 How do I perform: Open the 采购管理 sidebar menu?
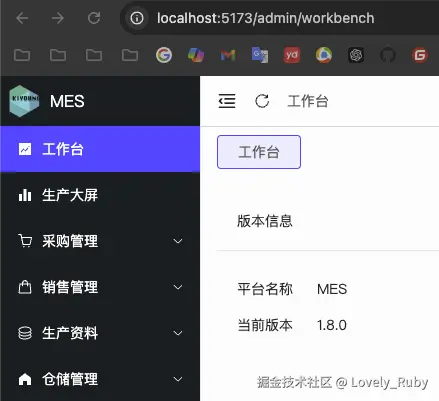100,241
